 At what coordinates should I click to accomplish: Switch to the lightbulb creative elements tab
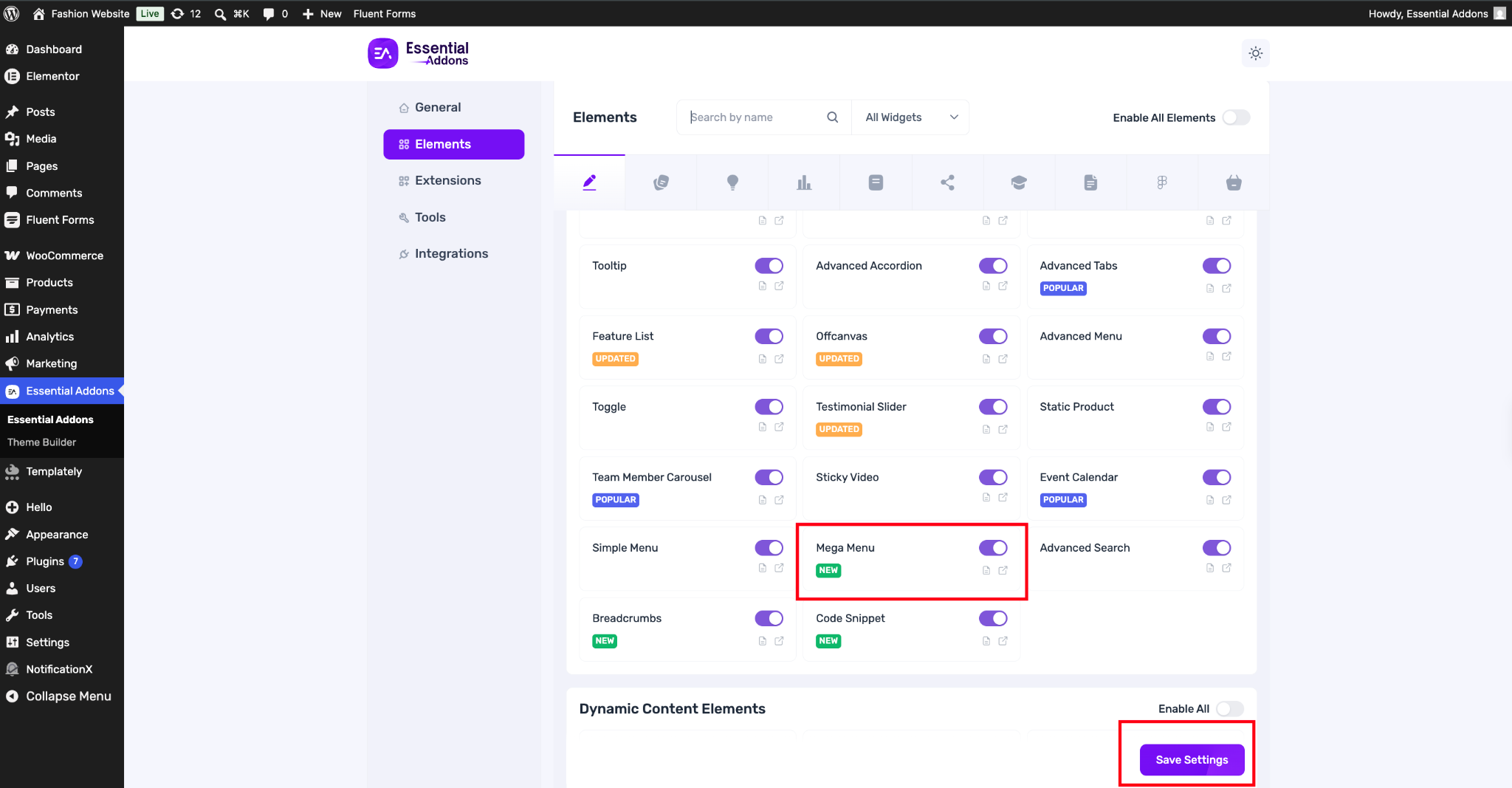coord(732,182)
